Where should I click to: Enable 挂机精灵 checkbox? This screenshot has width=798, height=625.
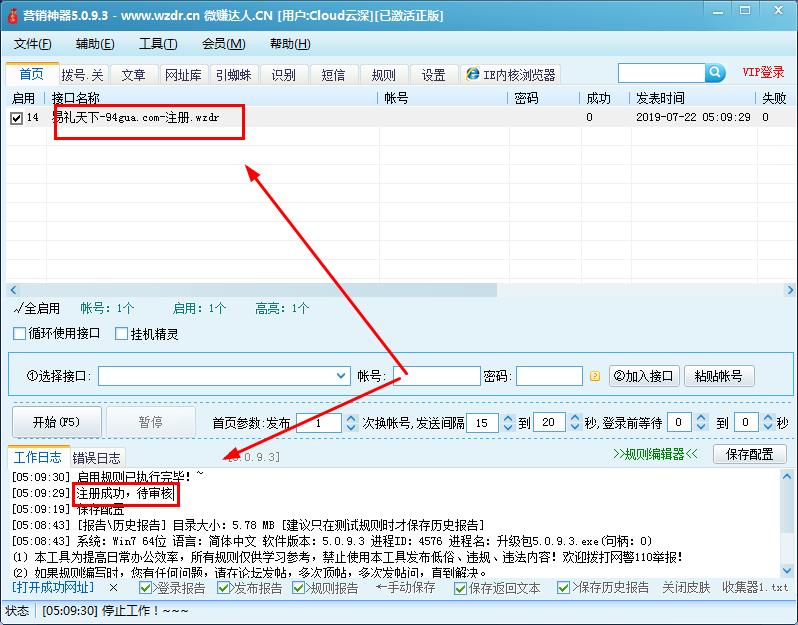[x=121, y=333]
